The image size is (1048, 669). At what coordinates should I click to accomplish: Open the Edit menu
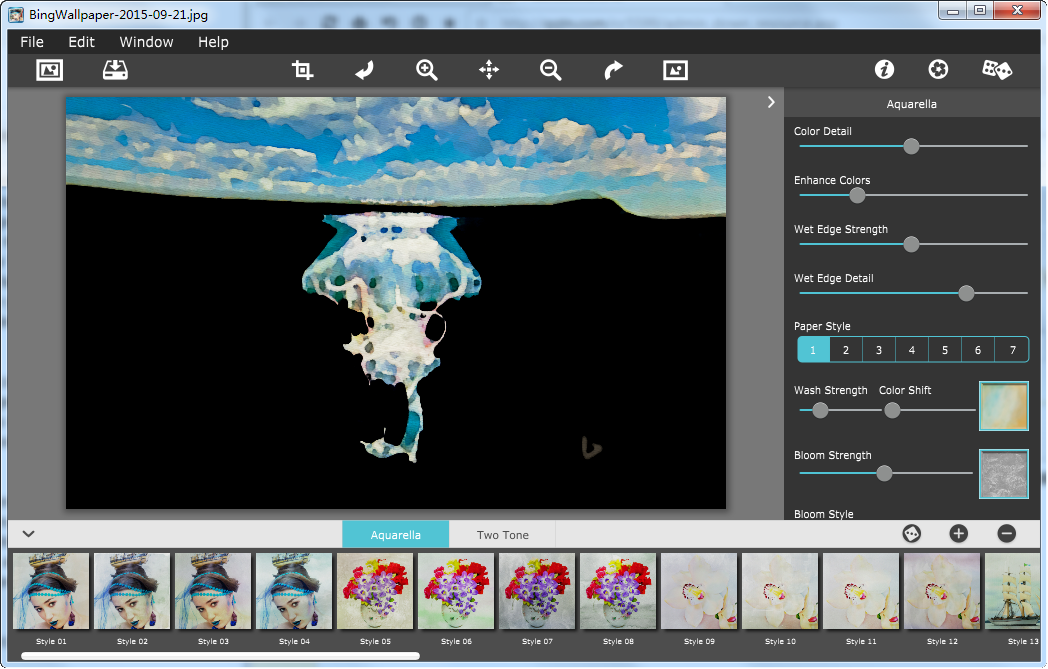[x=82, y=42]
